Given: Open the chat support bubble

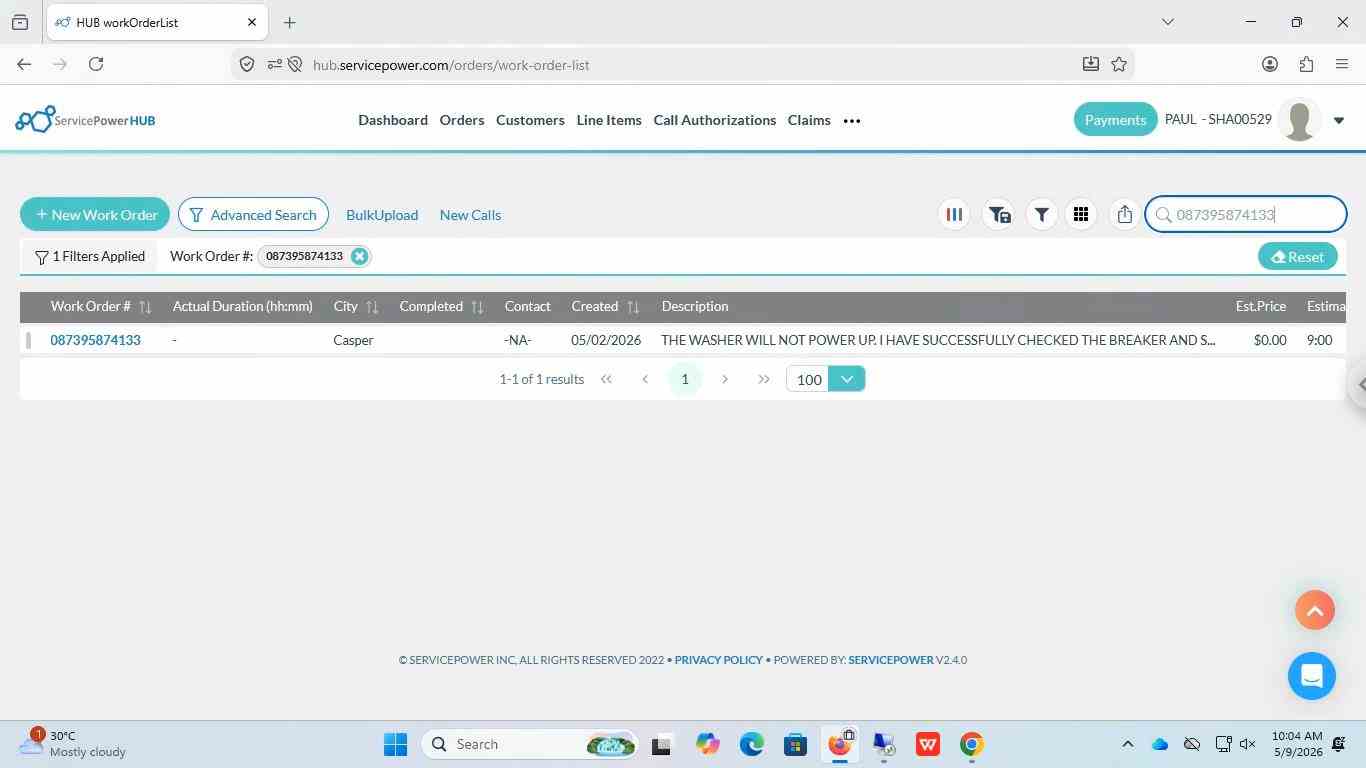Looking at the screenshot, I should point(1311,675).
